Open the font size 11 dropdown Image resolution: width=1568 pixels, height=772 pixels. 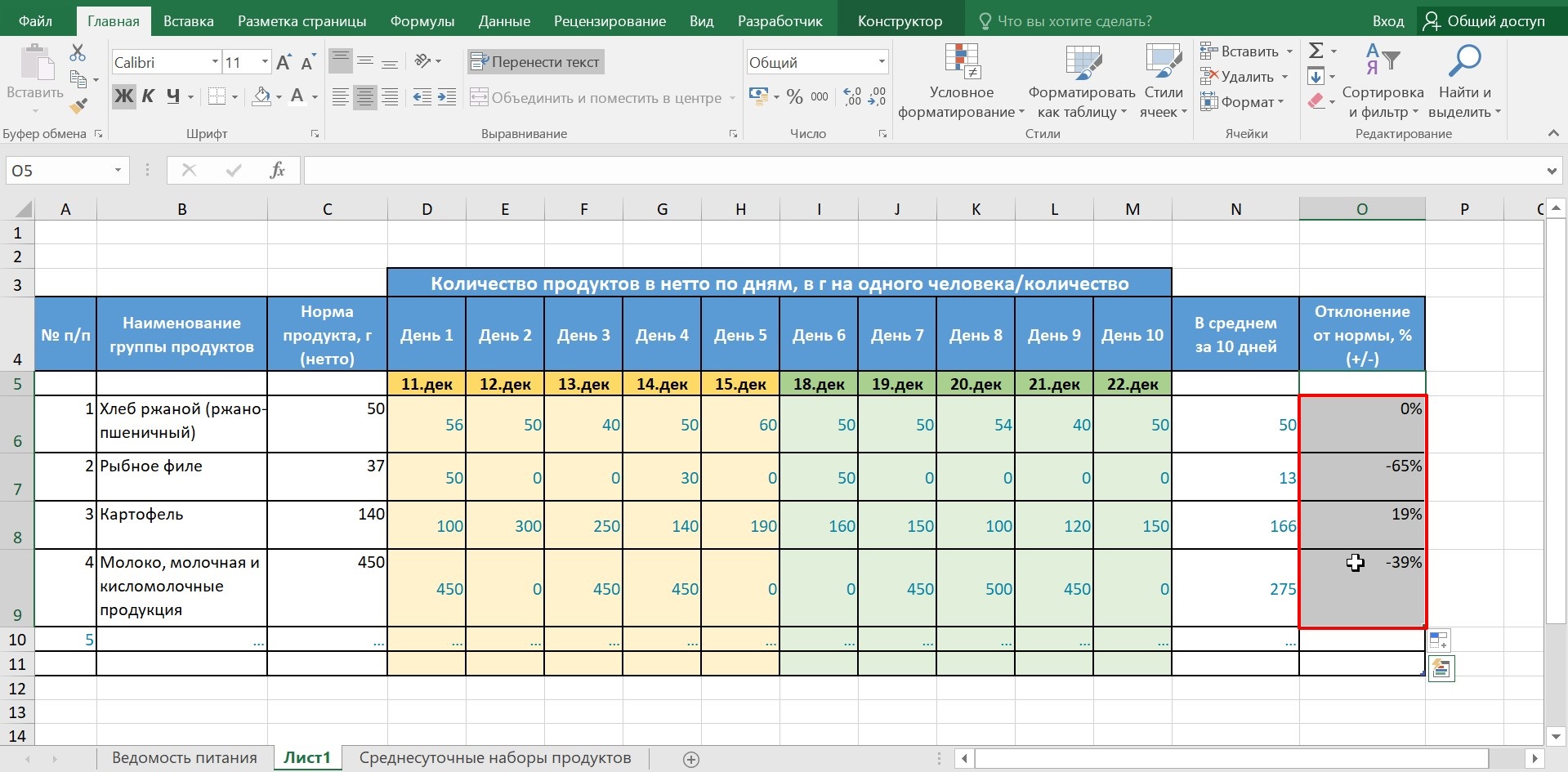264,62
